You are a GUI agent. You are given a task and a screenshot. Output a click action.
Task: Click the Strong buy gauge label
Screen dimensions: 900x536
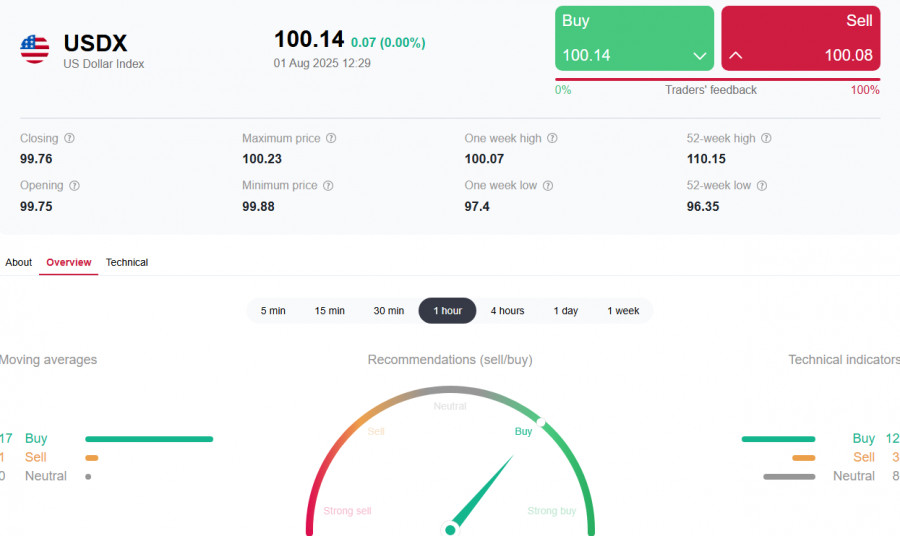552,511
